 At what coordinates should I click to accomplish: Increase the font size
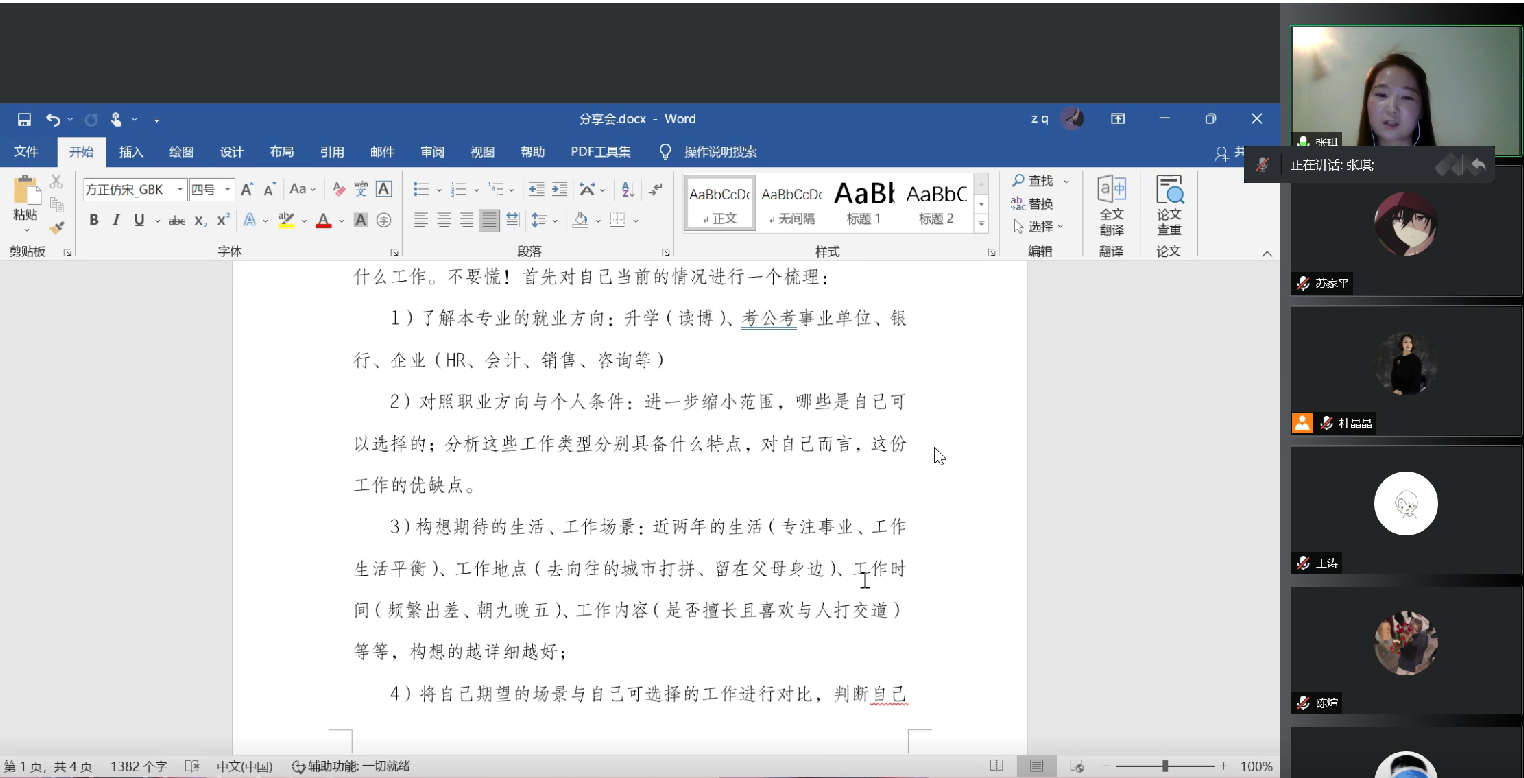247,189
